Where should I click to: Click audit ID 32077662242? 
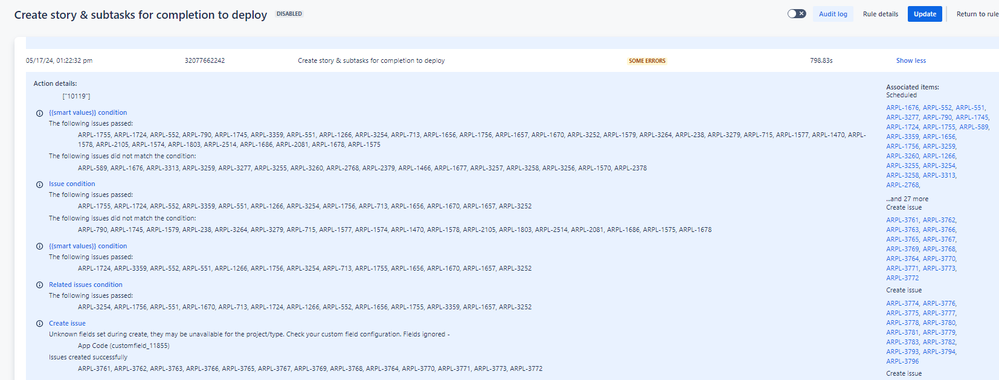pos(205,61)
